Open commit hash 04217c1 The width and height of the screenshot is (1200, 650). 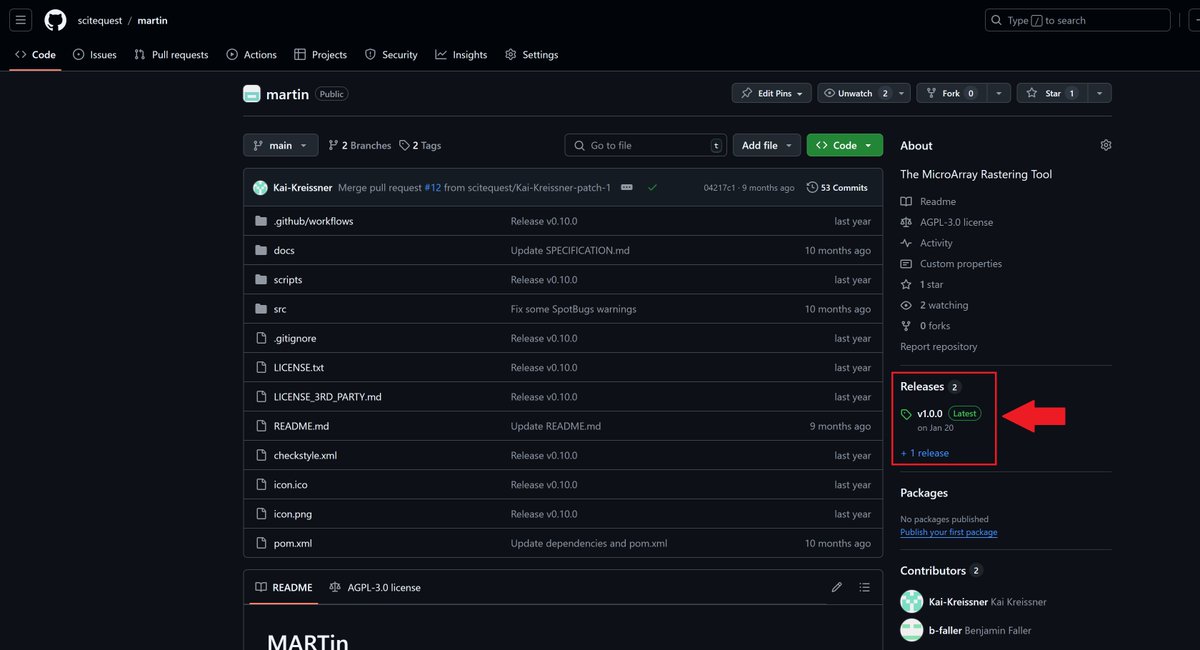[x=720, y=187]
